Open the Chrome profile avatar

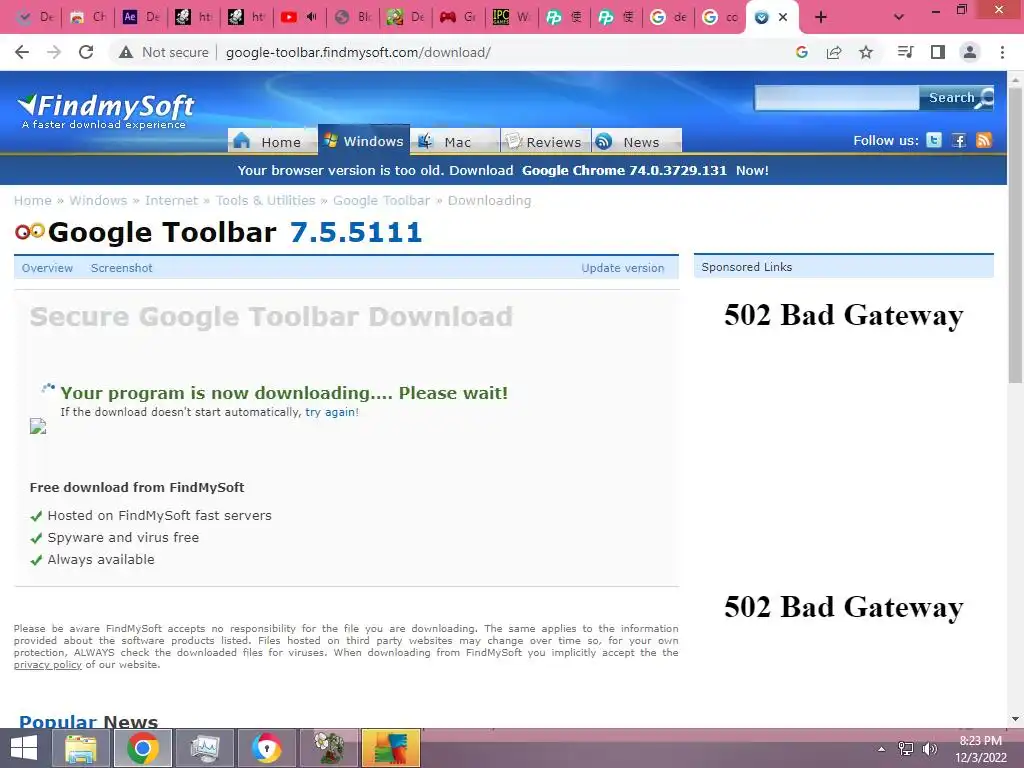(970, 52)
